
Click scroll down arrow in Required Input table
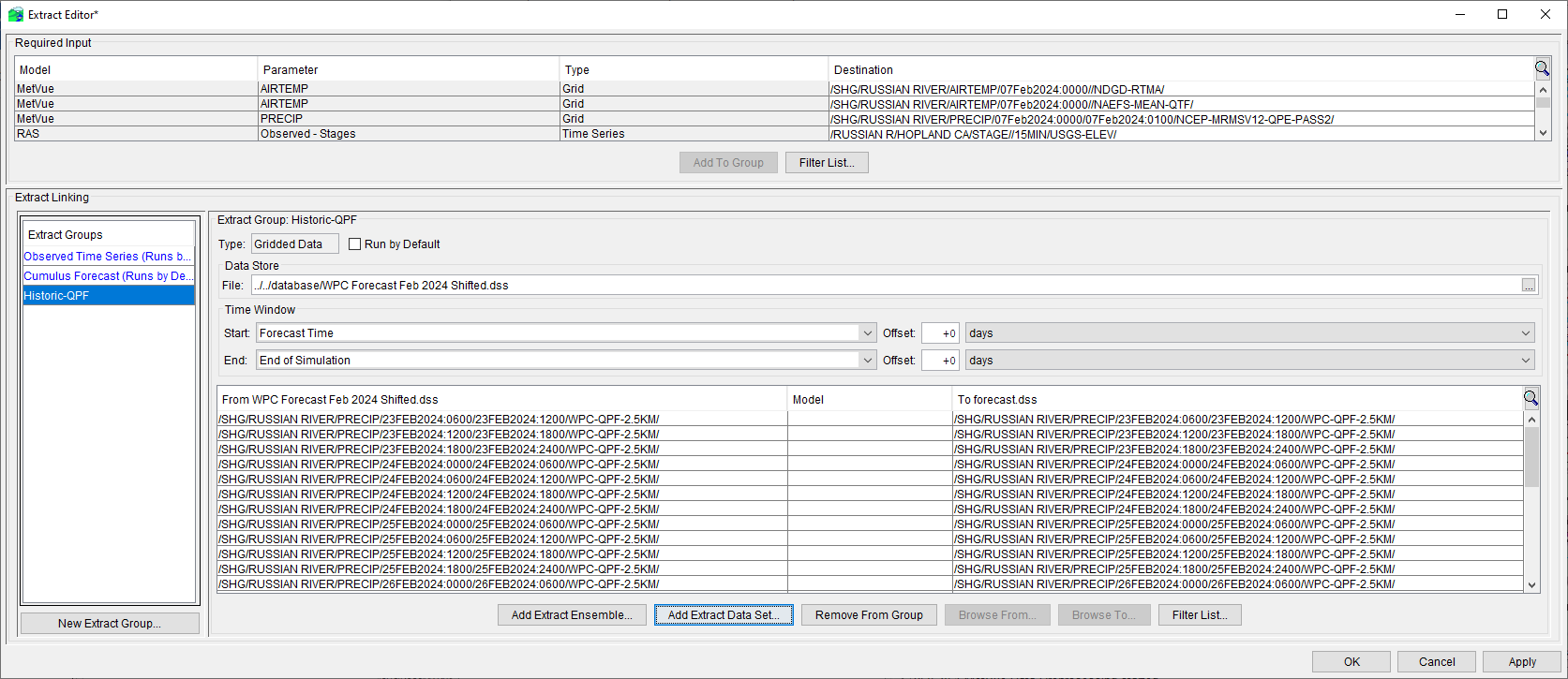point(1543,134)
